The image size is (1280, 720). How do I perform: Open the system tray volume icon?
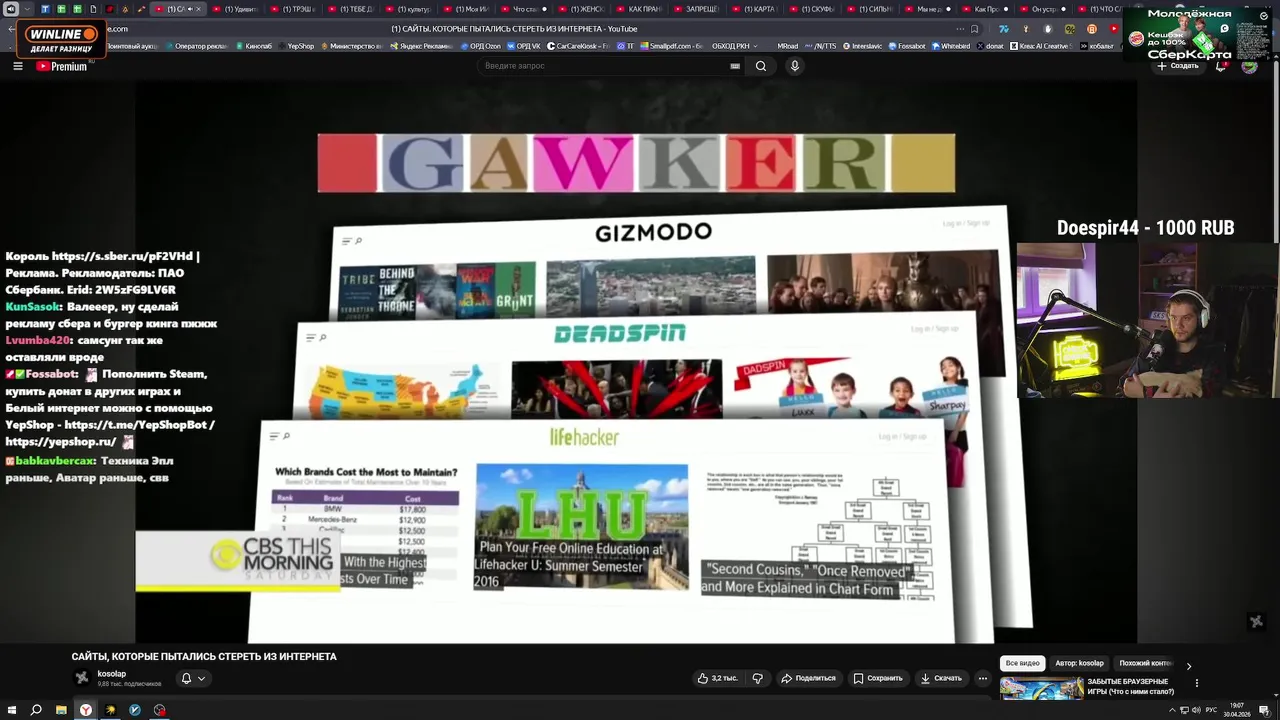click(1196, 710)
